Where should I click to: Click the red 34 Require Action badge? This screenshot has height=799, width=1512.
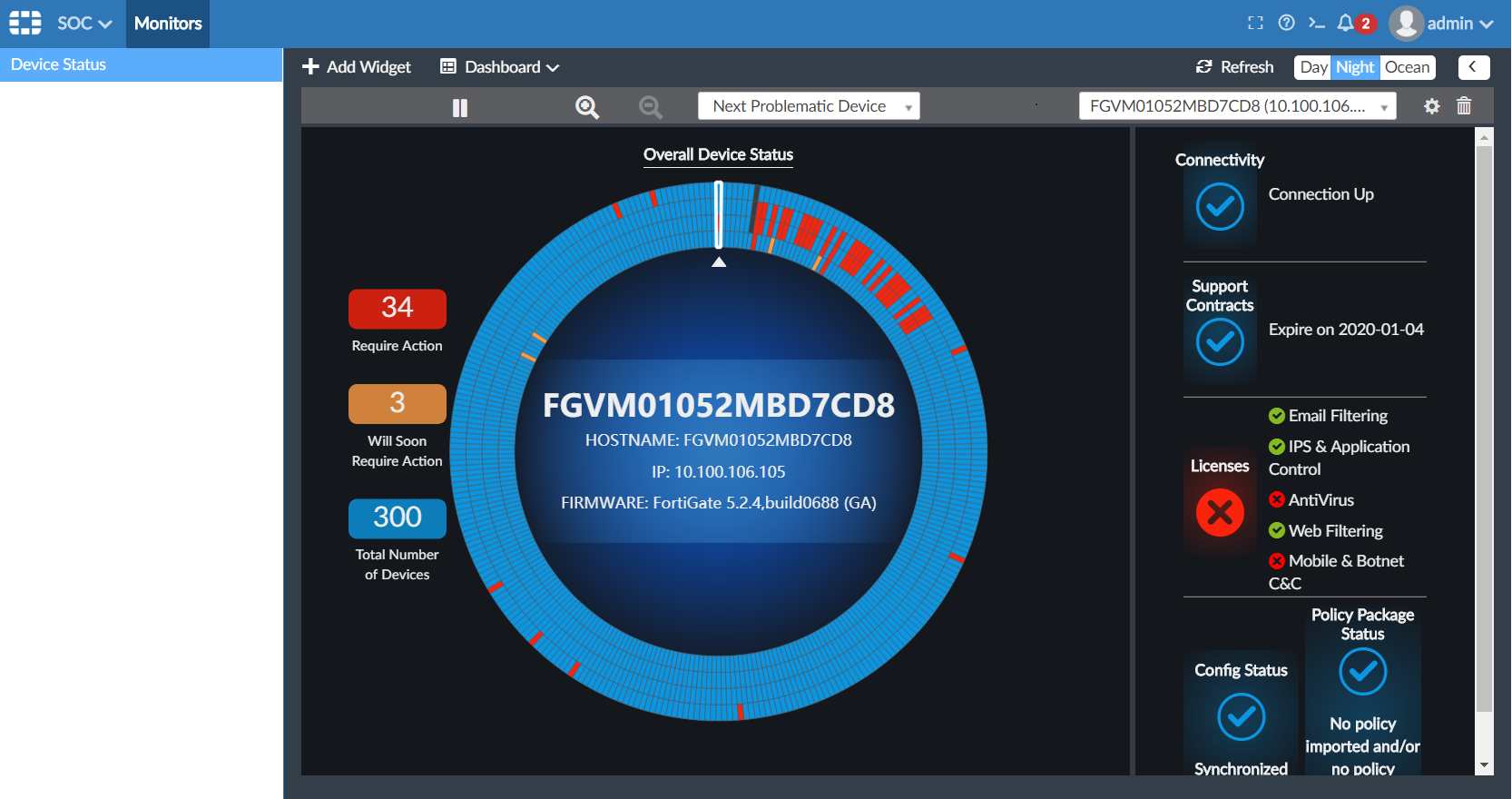pyautogui.click(x=398, y=309)
